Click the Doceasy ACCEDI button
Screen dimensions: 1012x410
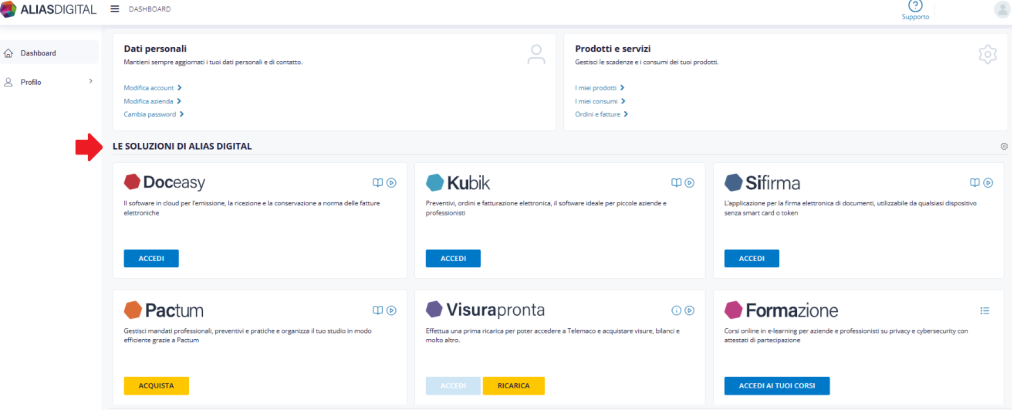point(151,258)
